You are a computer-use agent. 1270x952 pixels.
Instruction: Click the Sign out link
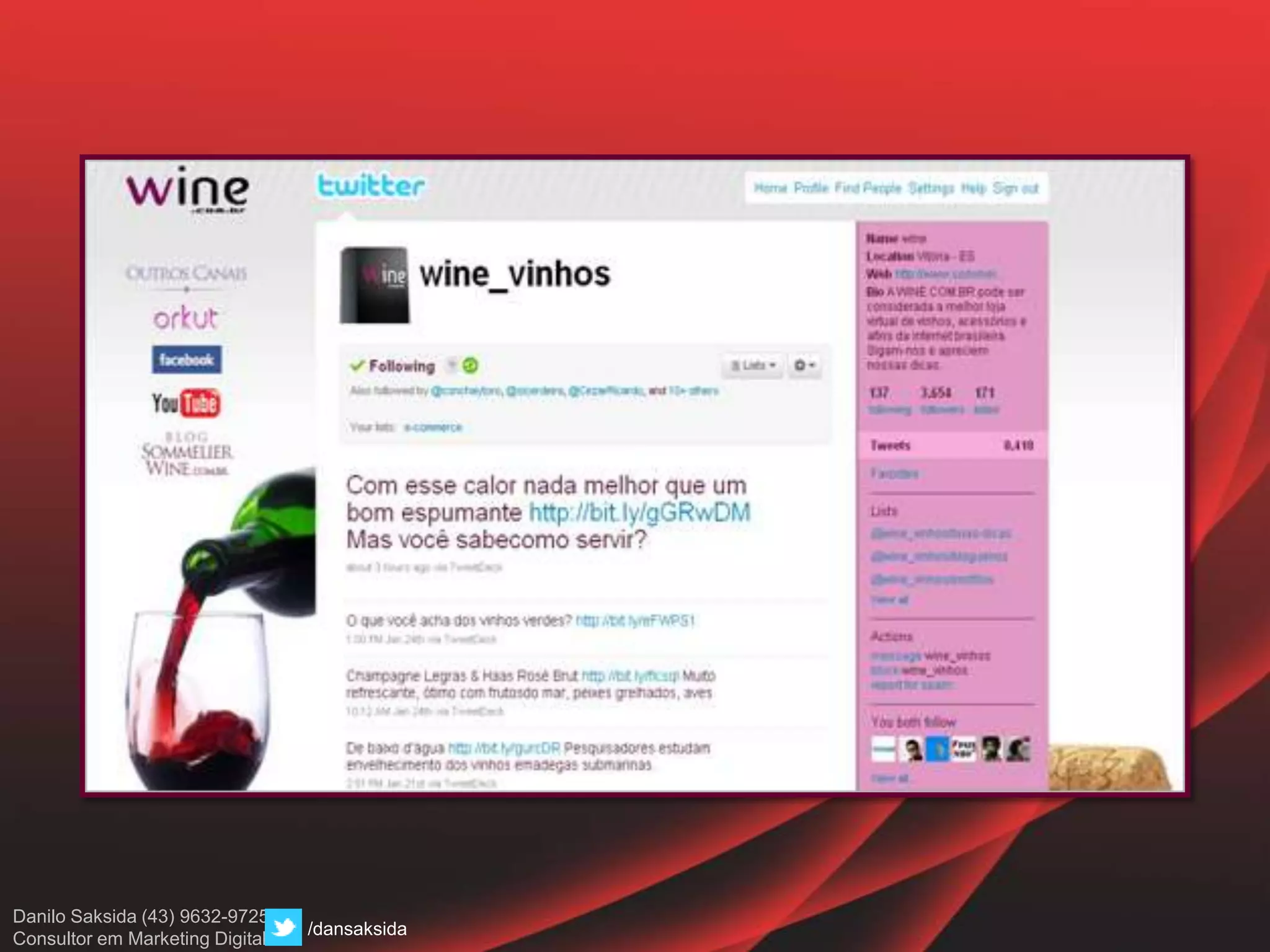pos(1015,188)
